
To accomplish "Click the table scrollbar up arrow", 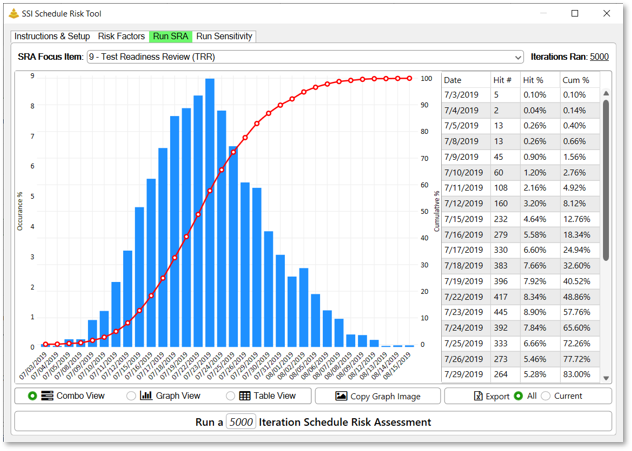I will point(606,93).
